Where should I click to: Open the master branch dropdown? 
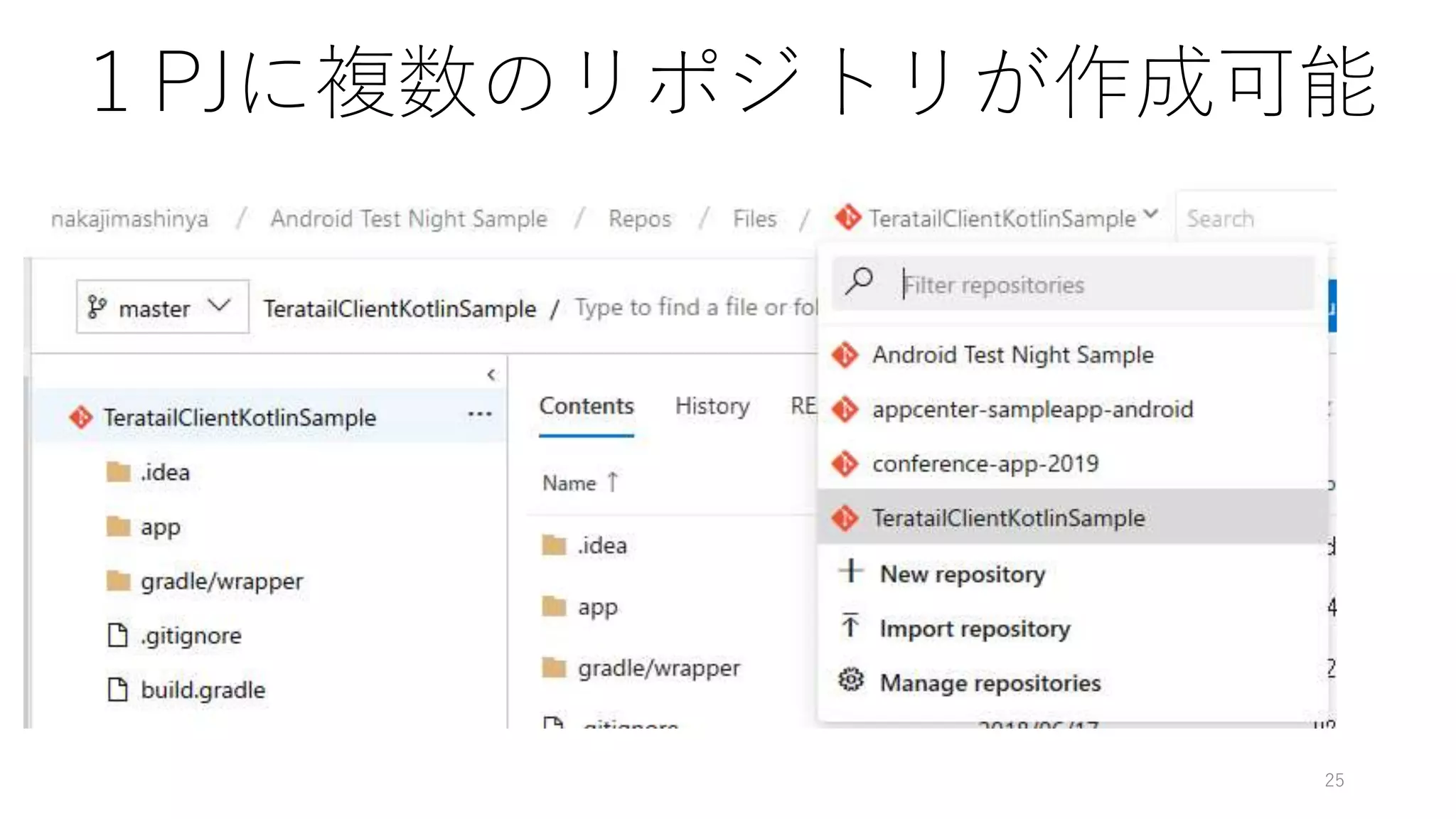[x=163, y=307]
